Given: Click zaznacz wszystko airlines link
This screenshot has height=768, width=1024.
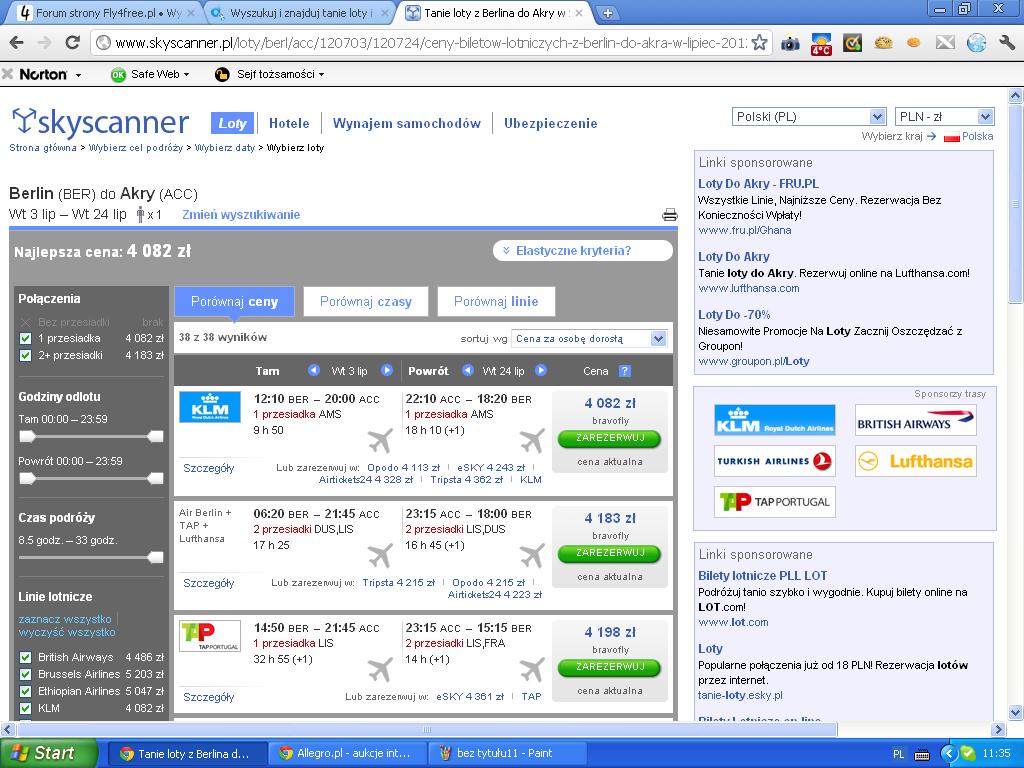Looking at the screenshot, I should tap(65, 619).
